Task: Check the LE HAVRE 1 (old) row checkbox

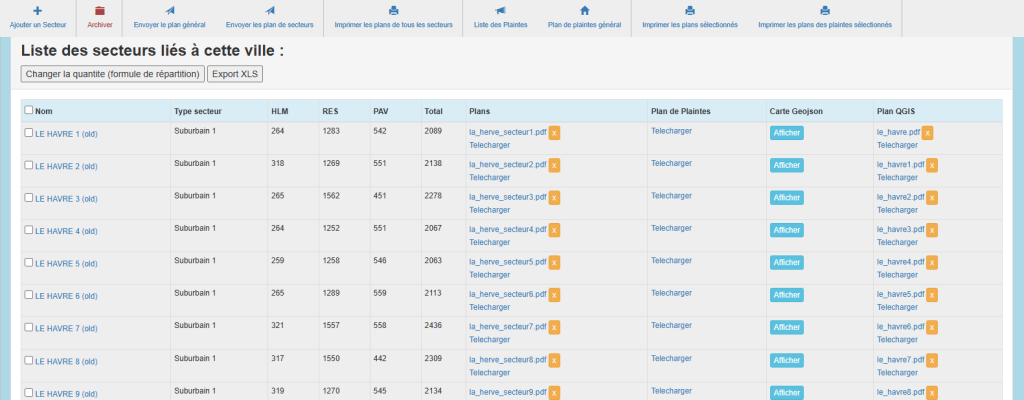Action: click(29, 133)
